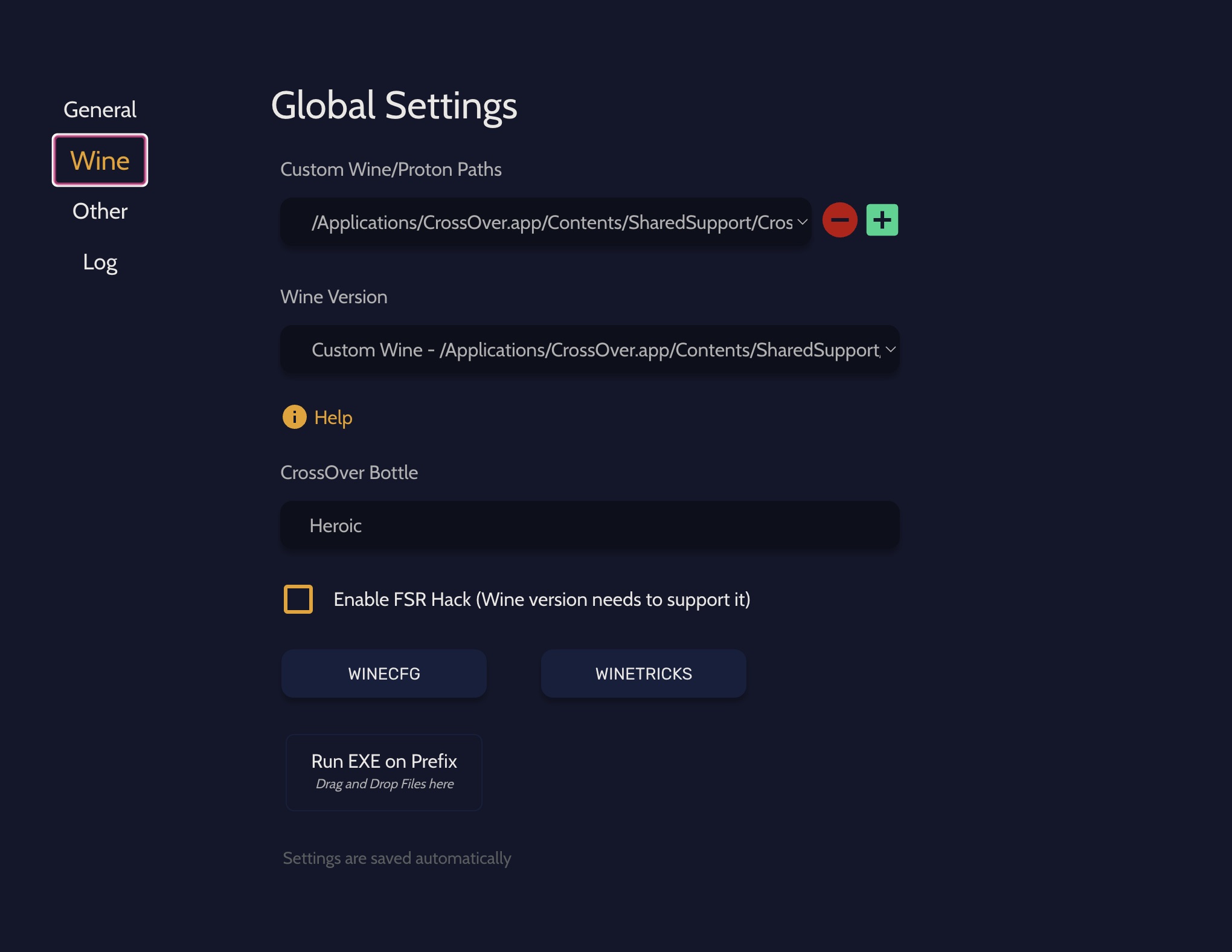Open the Log section in sidebar
Screen dimensions: 1232x952
click(100, 262)
